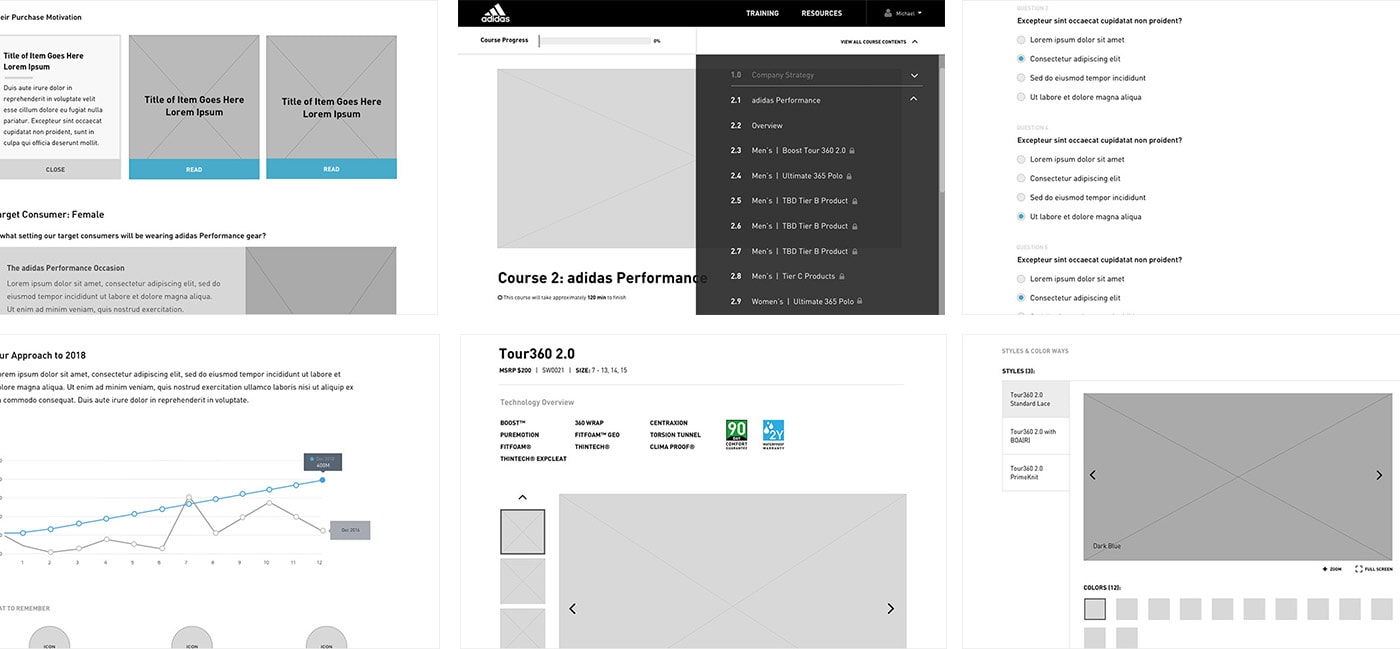Click the lock icon on row 2.6
Screen dimensions: 1400x649
pyautogui.click(x=854, y=226)
